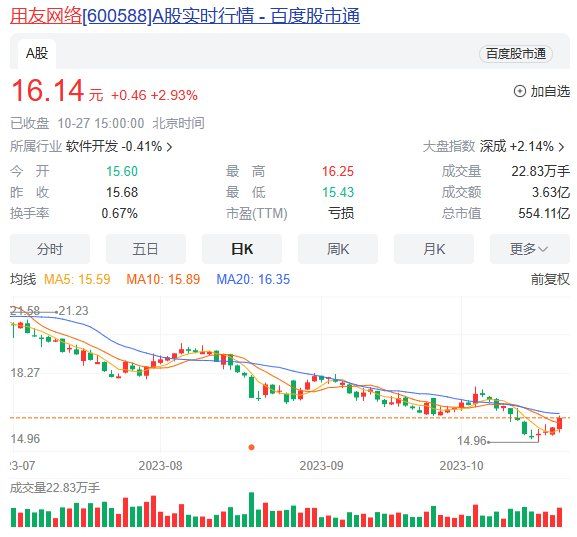577x537 pixels.
Task: Click the +2.93% change percentage
Action: coord(174,96)
